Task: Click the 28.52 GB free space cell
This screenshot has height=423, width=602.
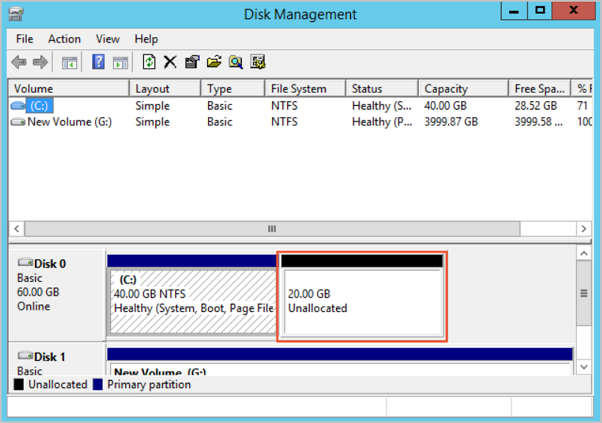Action: click(x=536, y=106)
